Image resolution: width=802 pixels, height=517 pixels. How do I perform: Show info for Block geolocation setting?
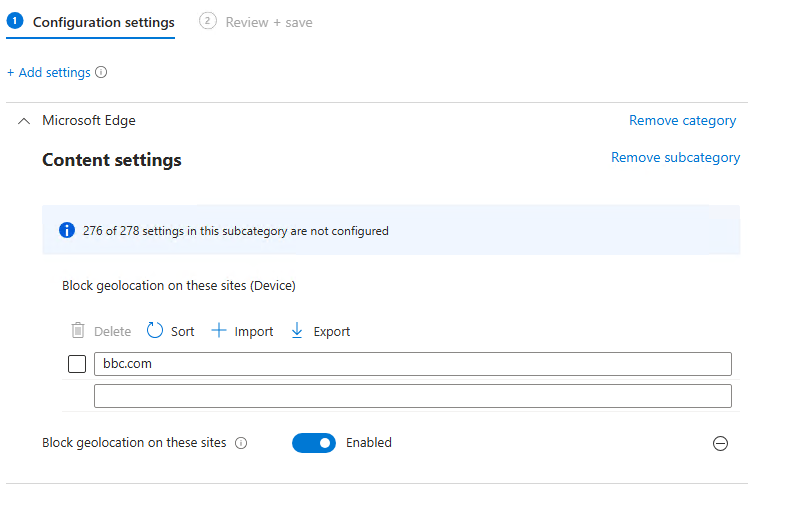tap(241, 443)
